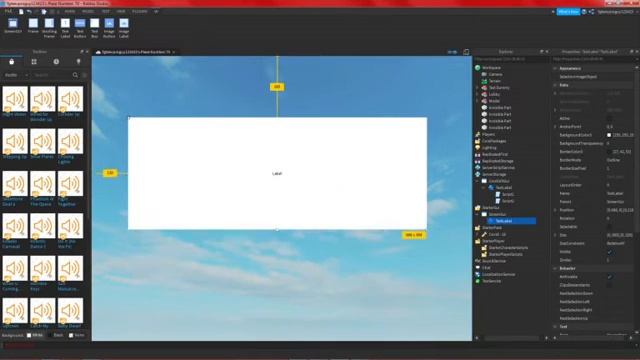The height and width of the screenshot is (360, 640).
Task: Expand the Size property
Action: [555, 235]
